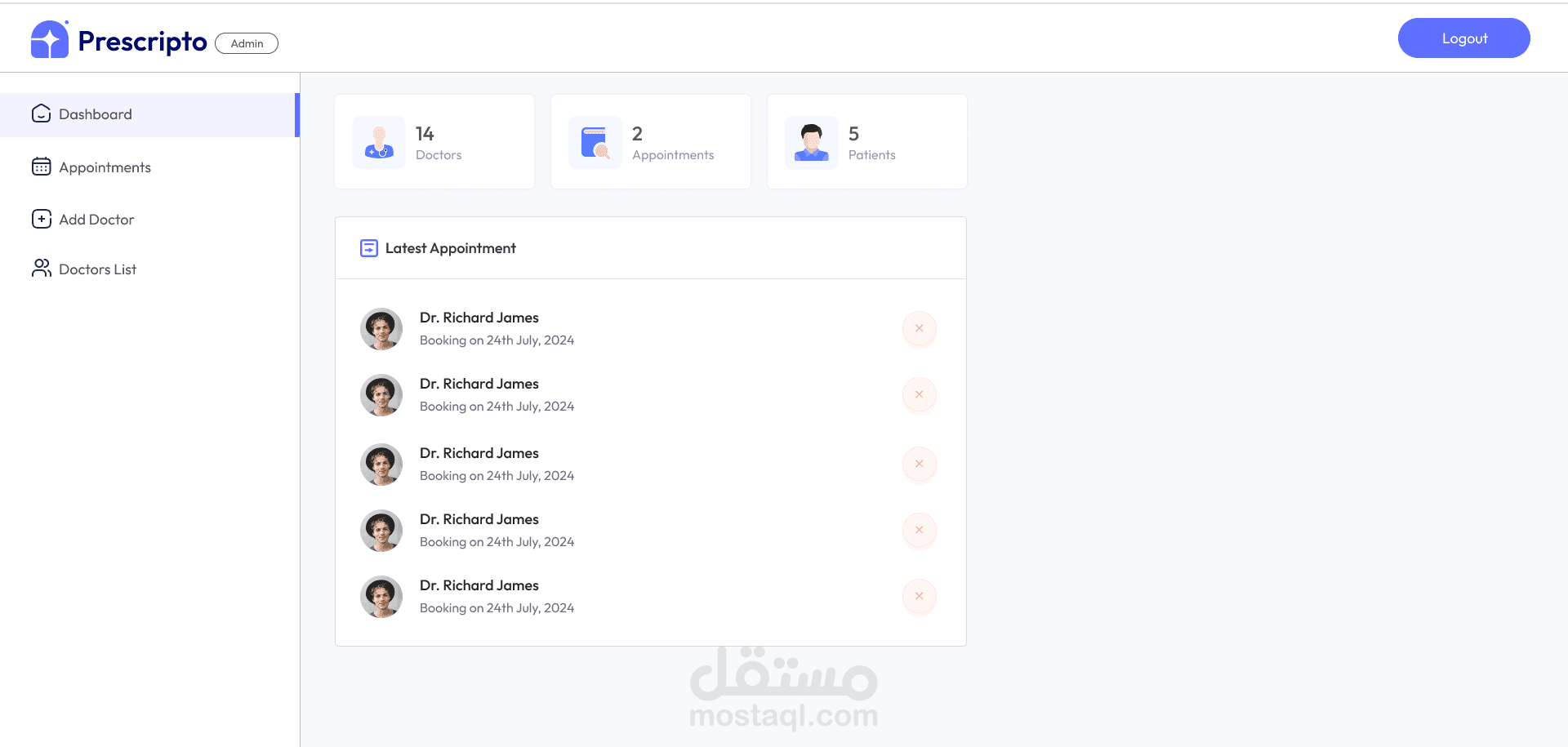Click the 'Patients' card label
Screen dimensions: 1568x747
[872, 155]
